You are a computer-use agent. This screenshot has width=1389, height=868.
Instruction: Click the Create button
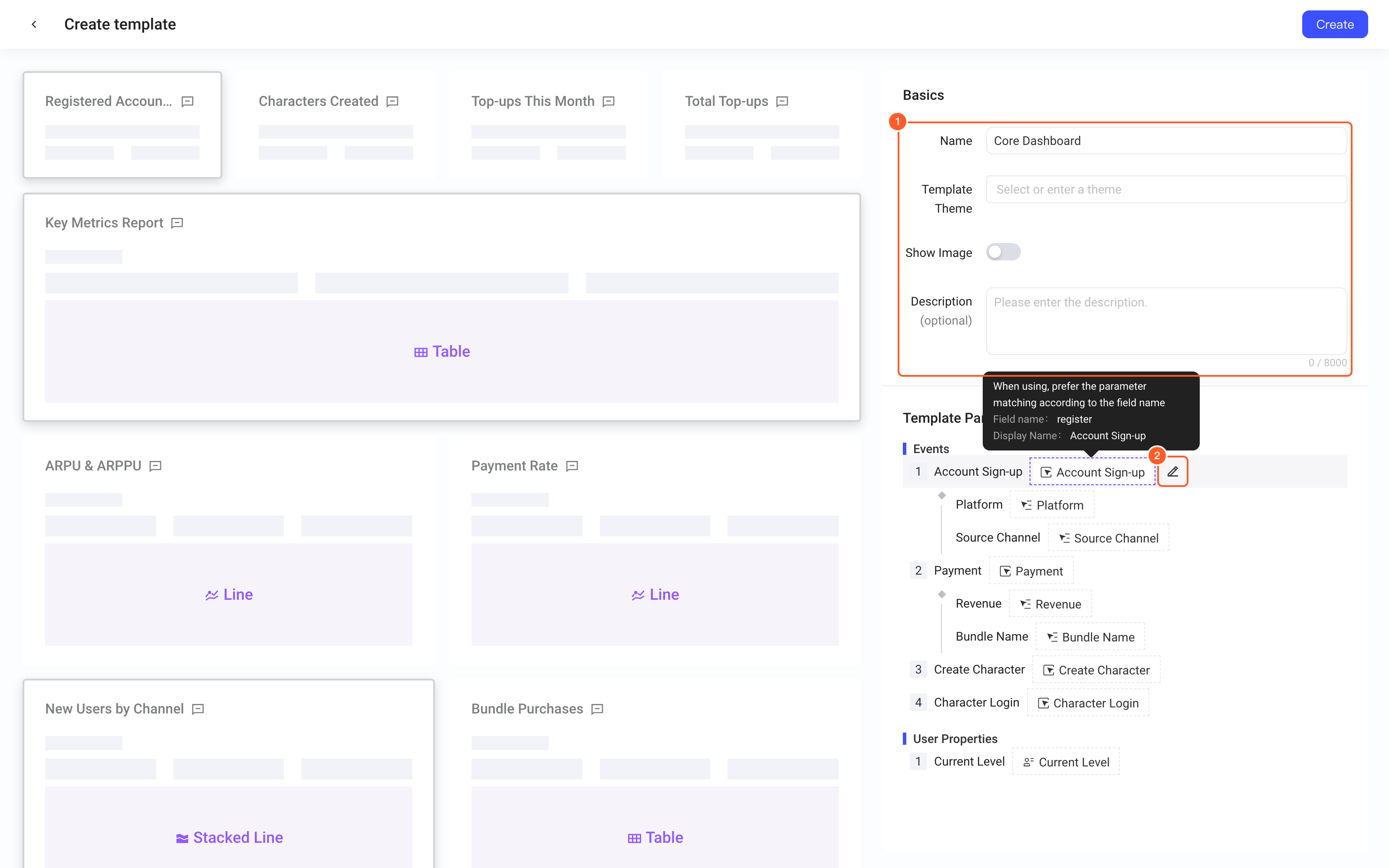[1334, 25]
